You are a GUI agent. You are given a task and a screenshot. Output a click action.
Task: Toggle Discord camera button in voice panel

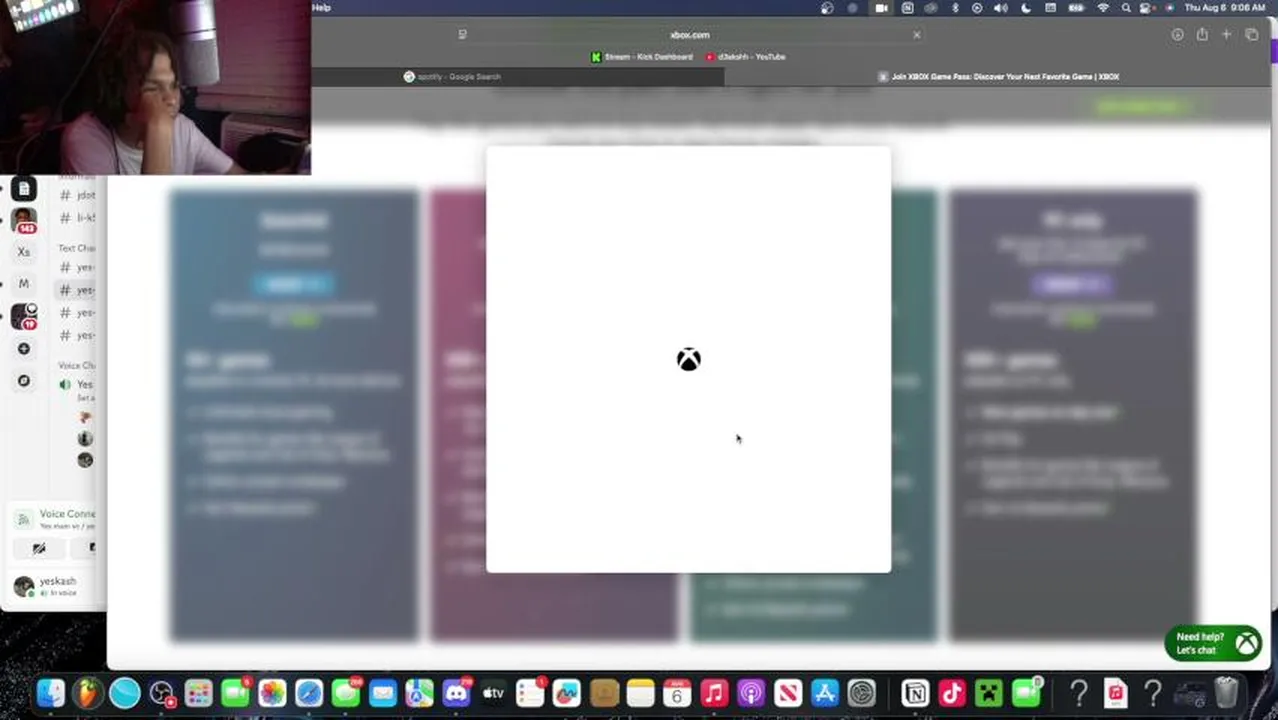point(38,548)
